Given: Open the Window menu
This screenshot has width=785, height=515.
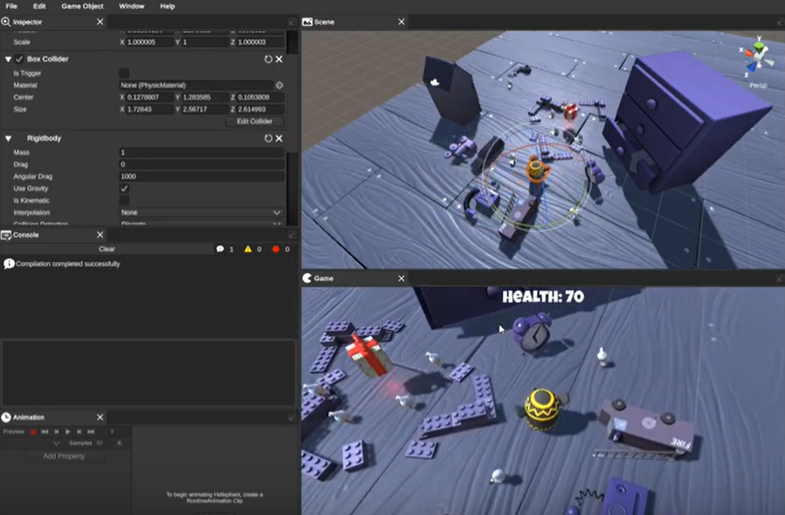Looking at the screenshot, I should (131, 6).
